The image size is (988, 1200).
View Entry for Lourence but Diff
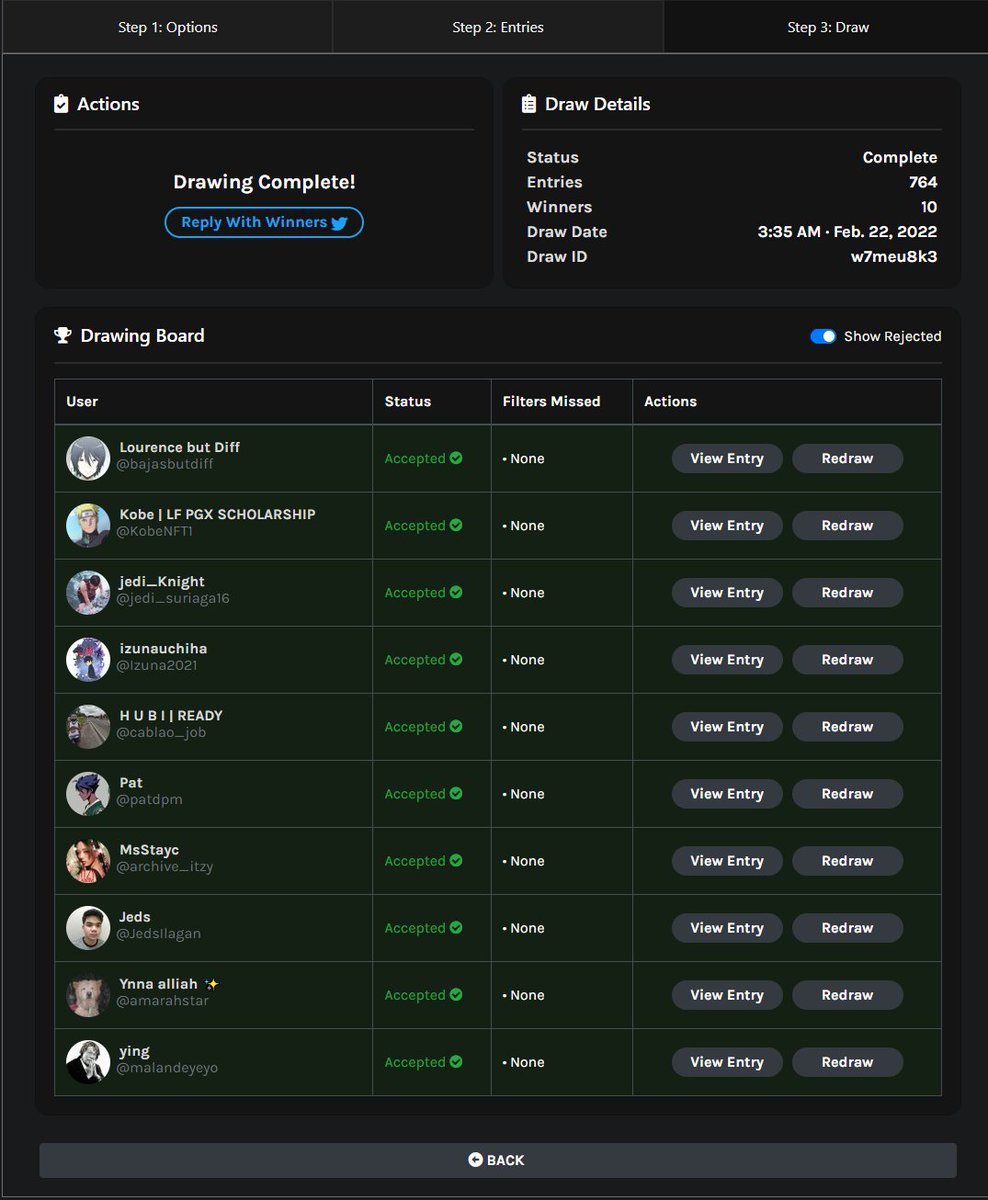[x=727, y=458]
